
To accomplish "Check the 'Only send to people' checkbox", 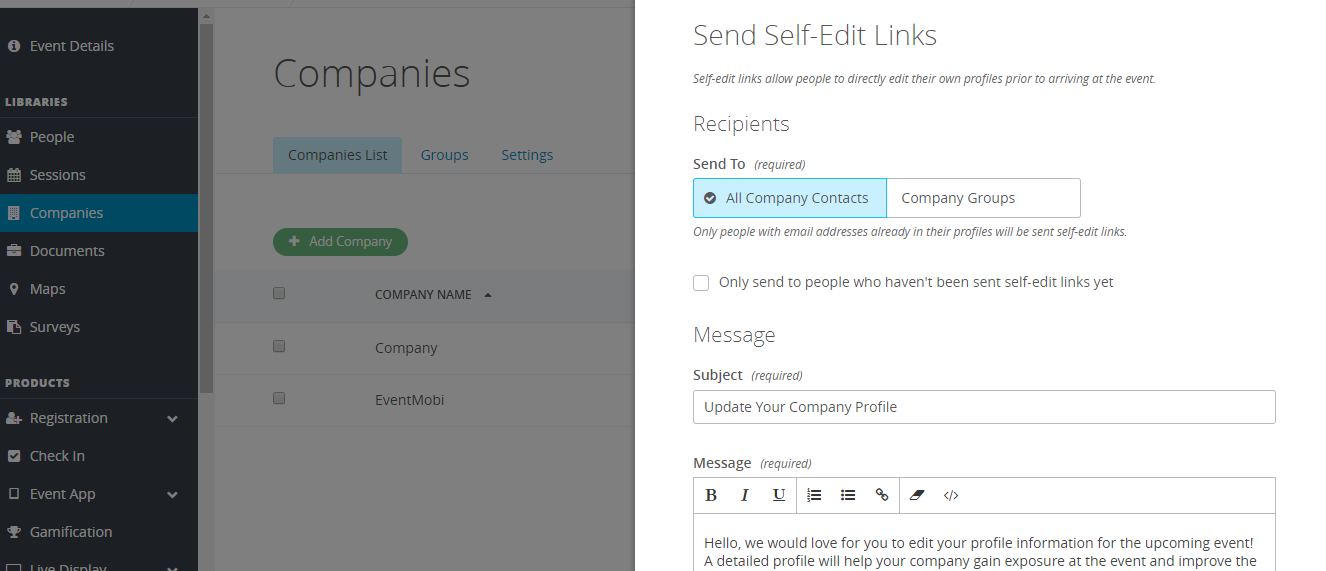I will point(701,283).
